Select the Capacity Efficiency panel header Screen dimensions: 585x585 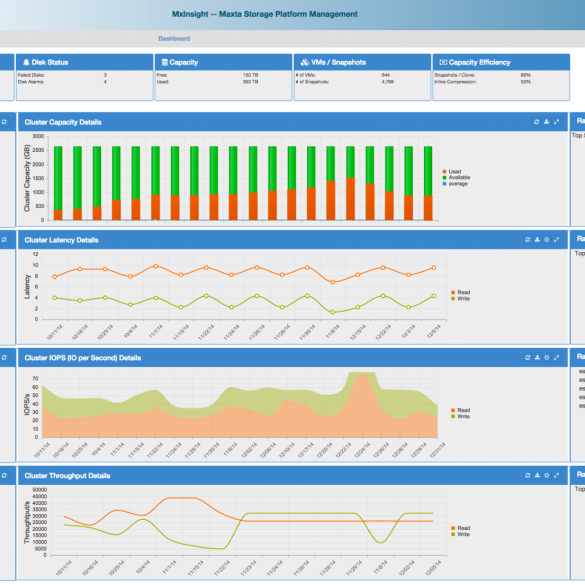coord(501,62)
